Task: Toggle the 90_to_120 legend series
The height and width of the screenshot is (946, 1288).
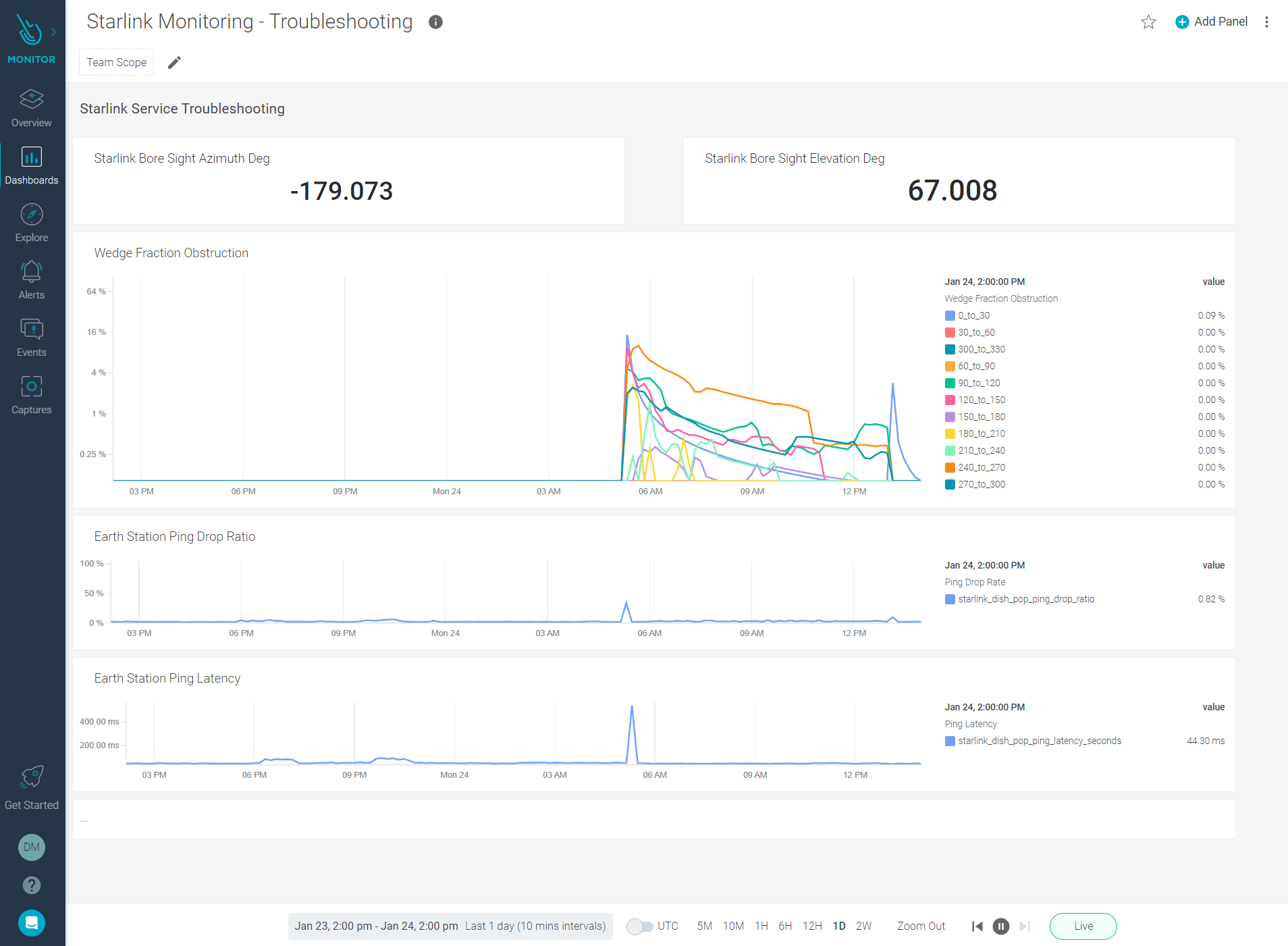Action: coord(973,383)
